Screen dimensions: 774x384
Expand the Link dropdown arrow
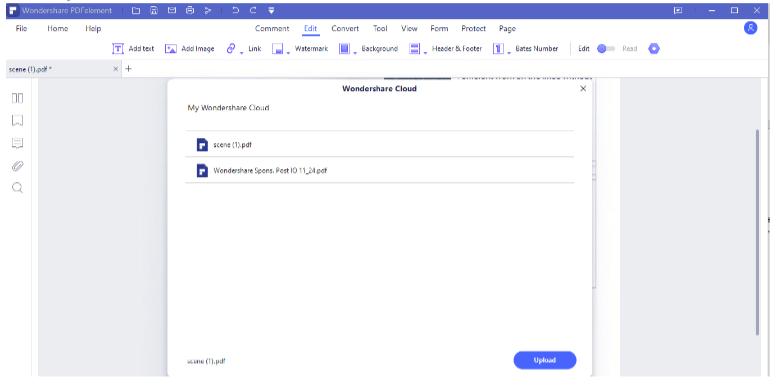tap(241, 52)
